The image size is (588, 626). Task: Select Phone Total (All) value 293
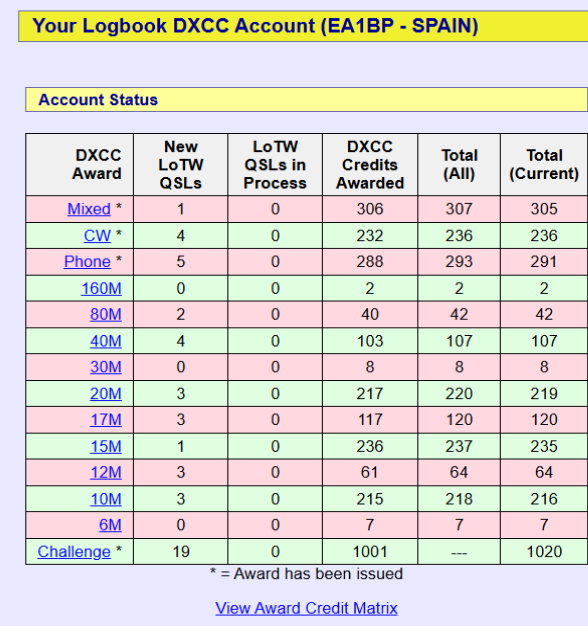pyautogui.click(x=459, y=261)
